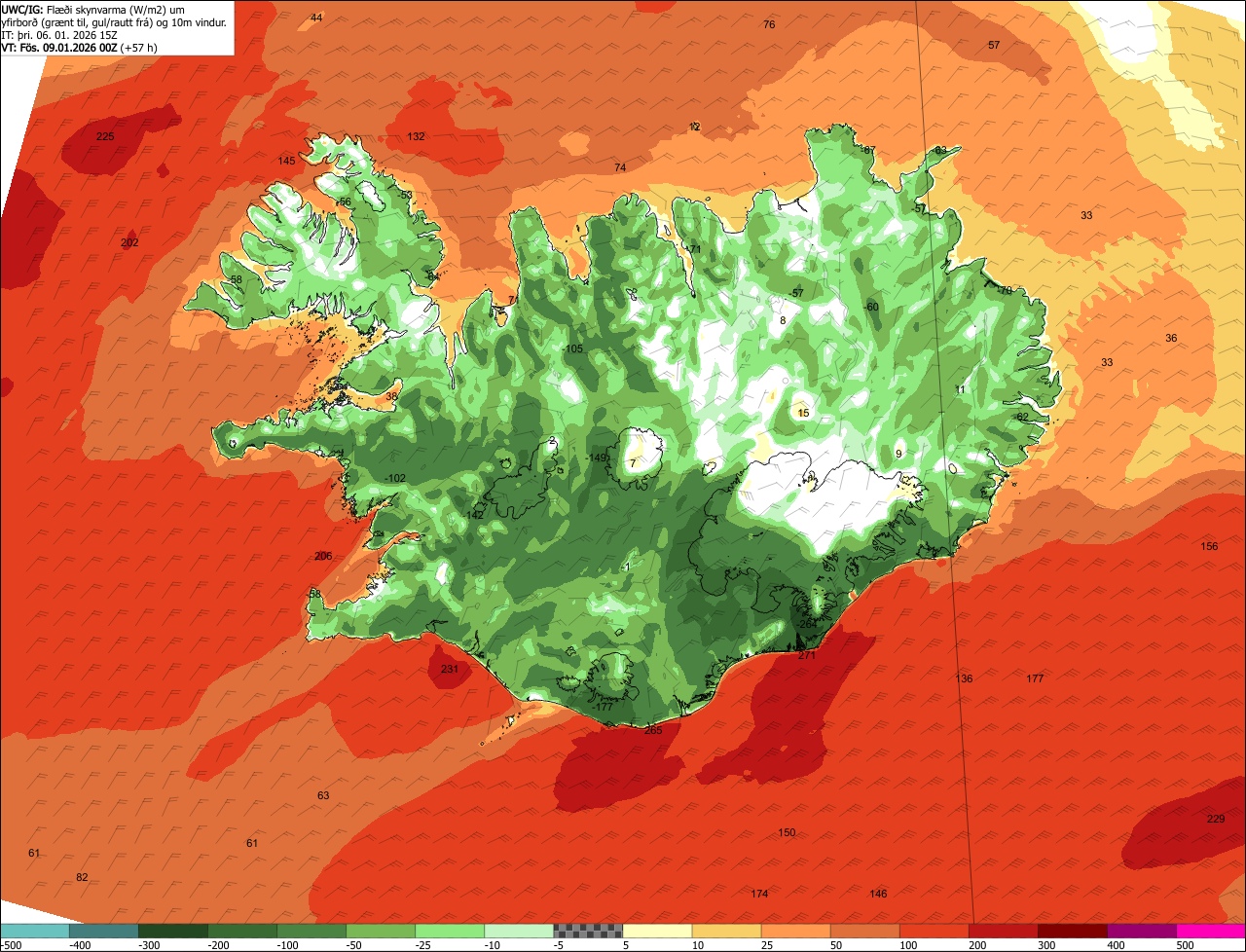Click the legend tick label '-300'

point(149,944)
